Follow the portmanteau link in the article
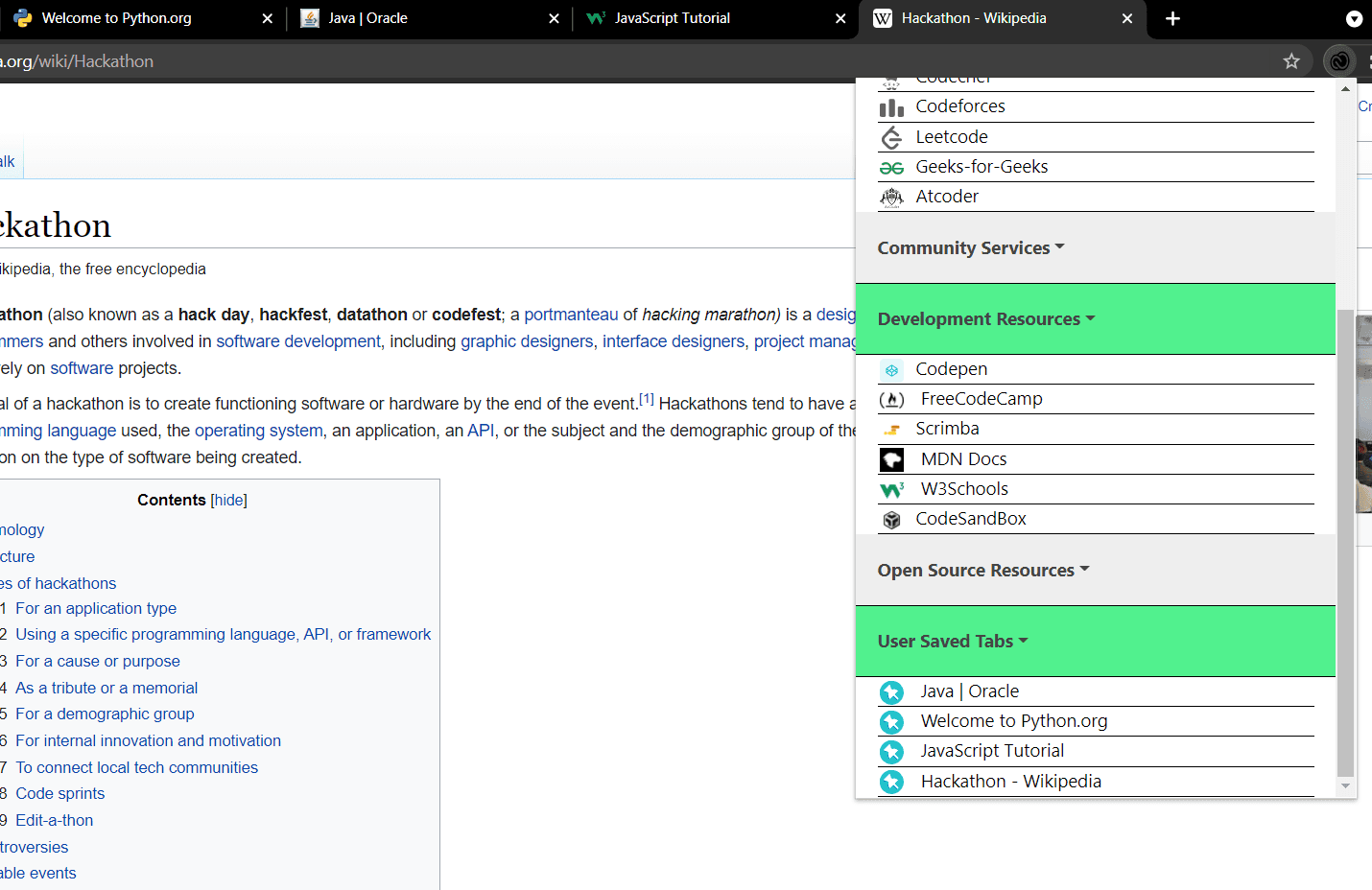Viewport: 1372px width, 890px height. click(571, 315)
